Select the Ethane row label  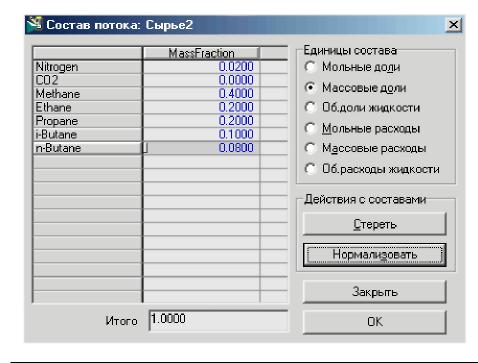(x=88, y=107)
